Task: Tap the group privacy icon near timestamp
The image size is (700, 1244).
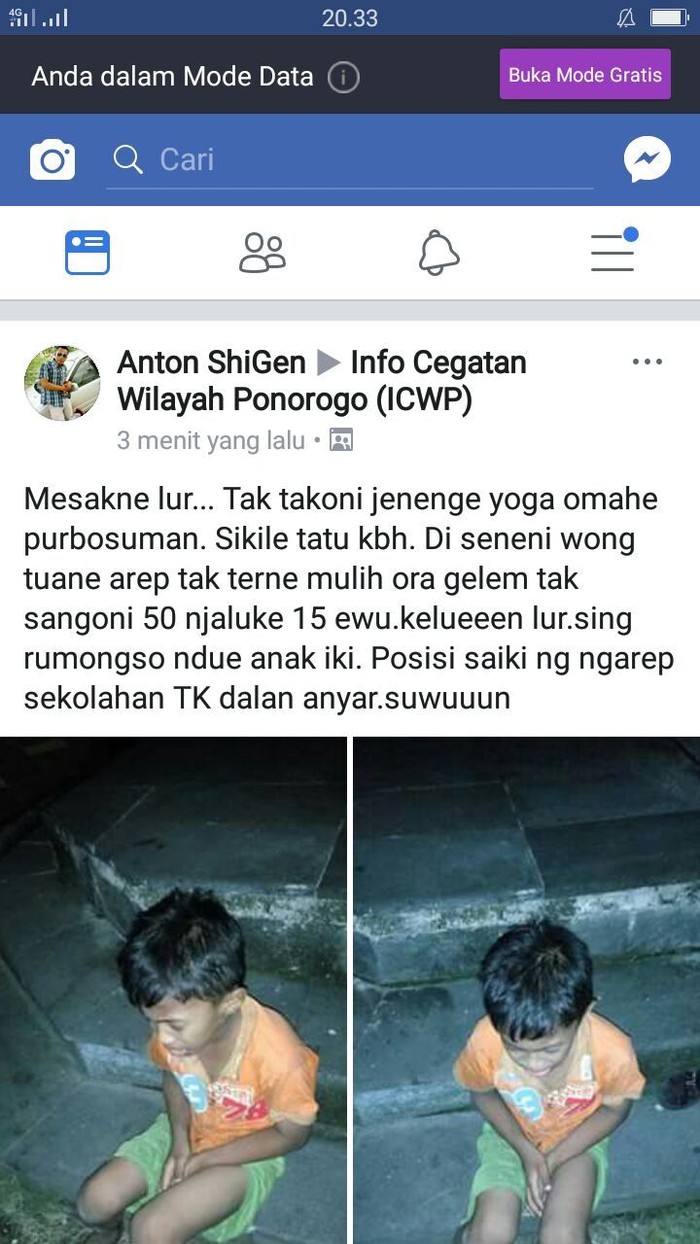Action: click(x=341, y=440)
